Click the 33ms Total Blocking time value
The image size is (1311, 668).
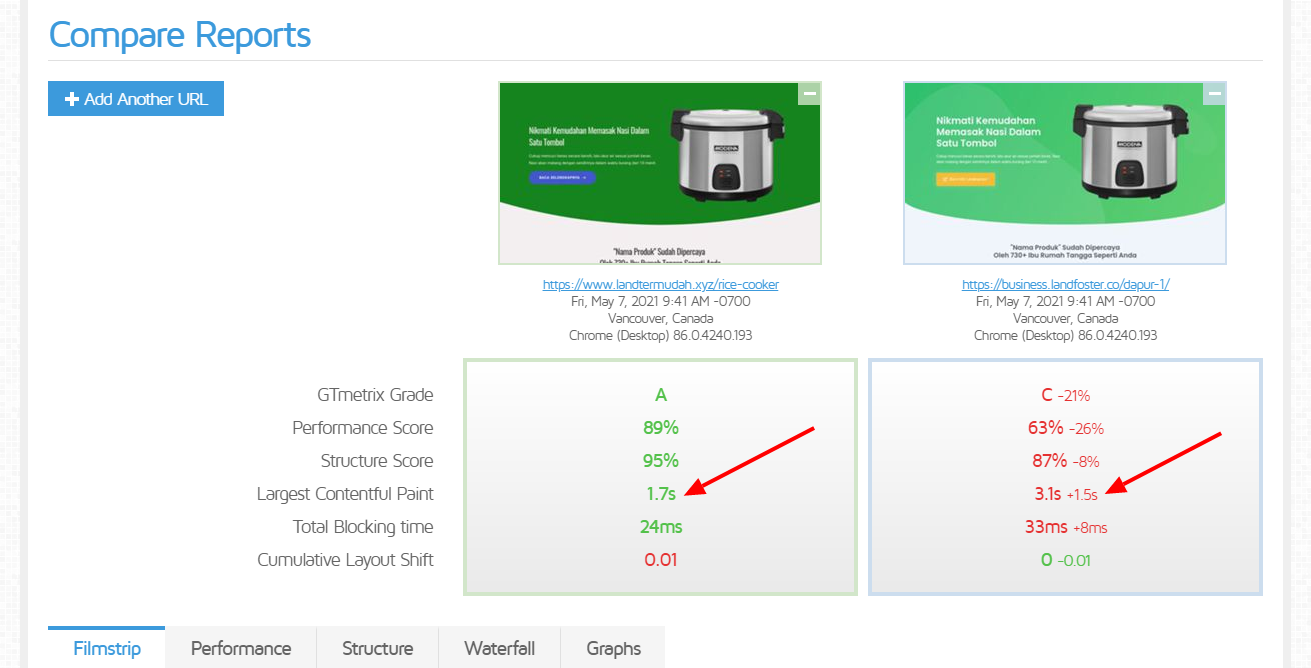1046,527
